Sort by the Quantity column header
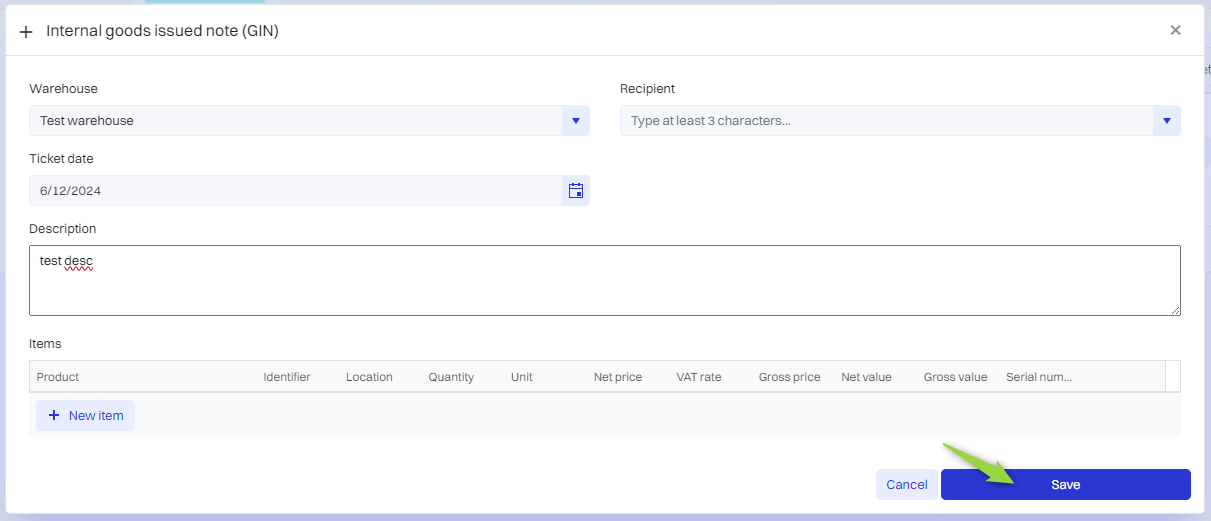 click(x=451, y=377)
